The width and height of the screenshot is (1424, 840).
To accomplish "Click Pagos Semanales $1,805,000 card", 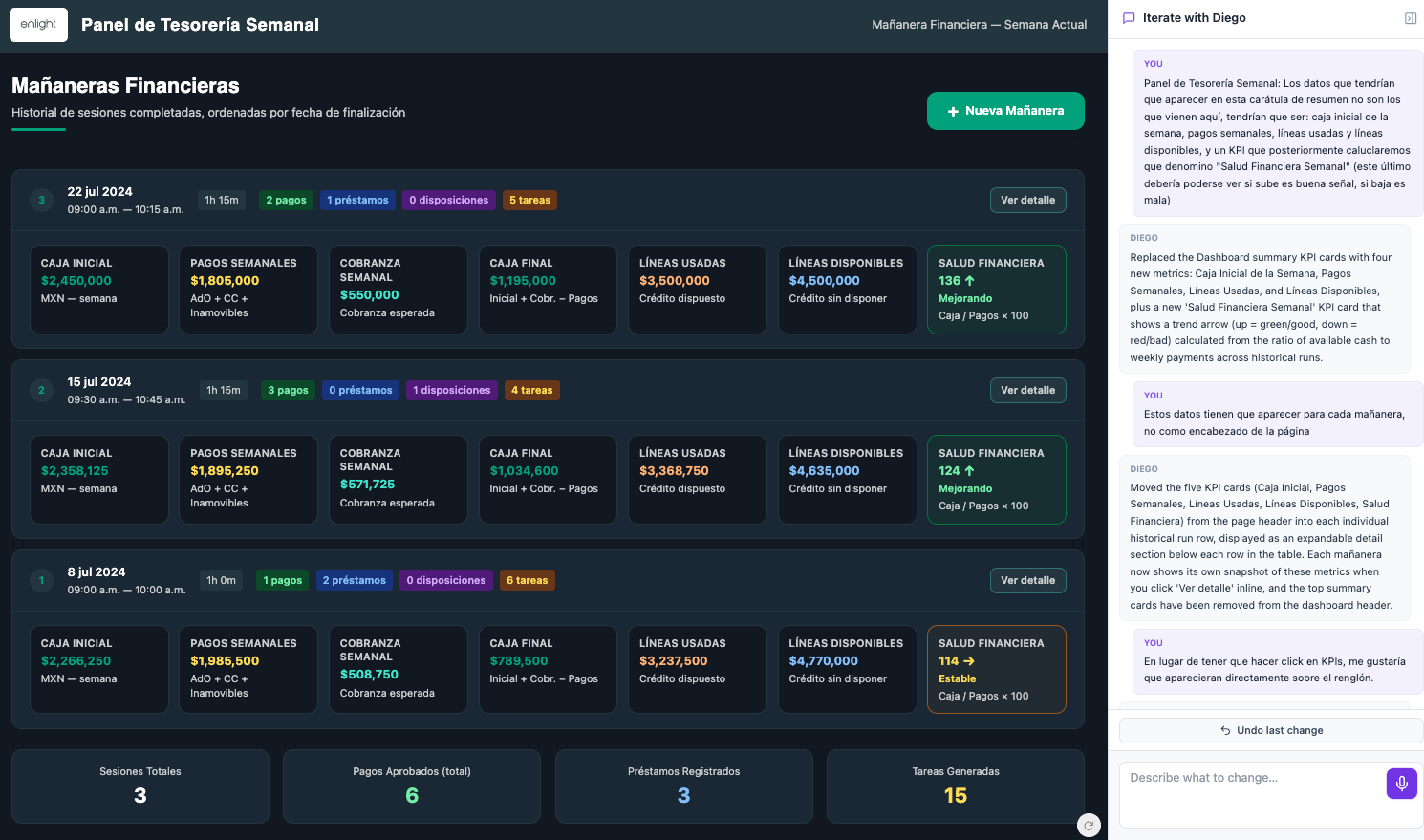I will tap(248, 290).
